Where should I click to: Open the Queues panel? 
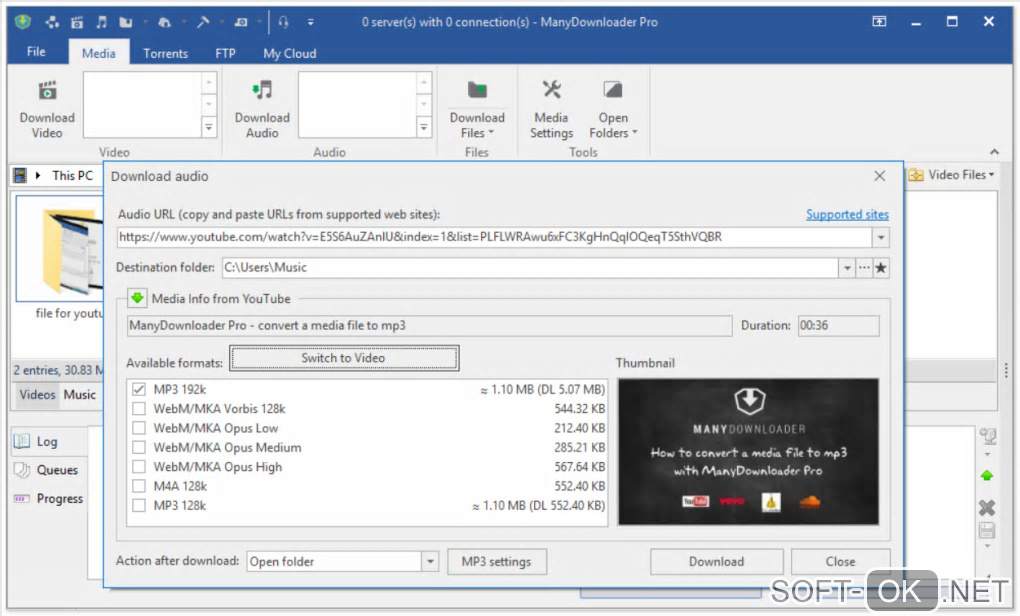46,470
